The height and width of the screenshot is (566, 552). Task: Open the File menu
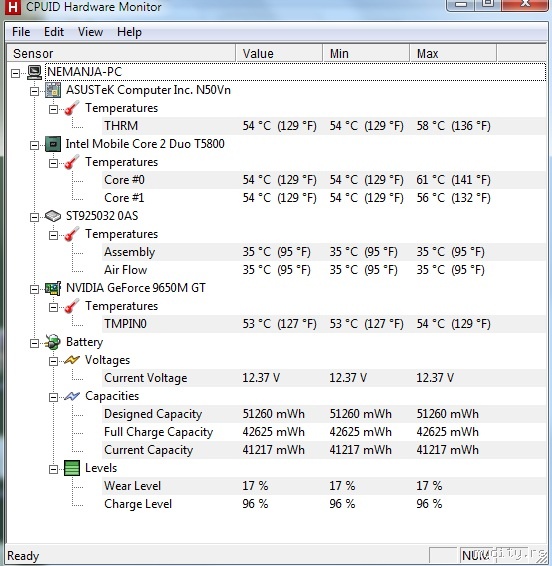tap(21, 32)
